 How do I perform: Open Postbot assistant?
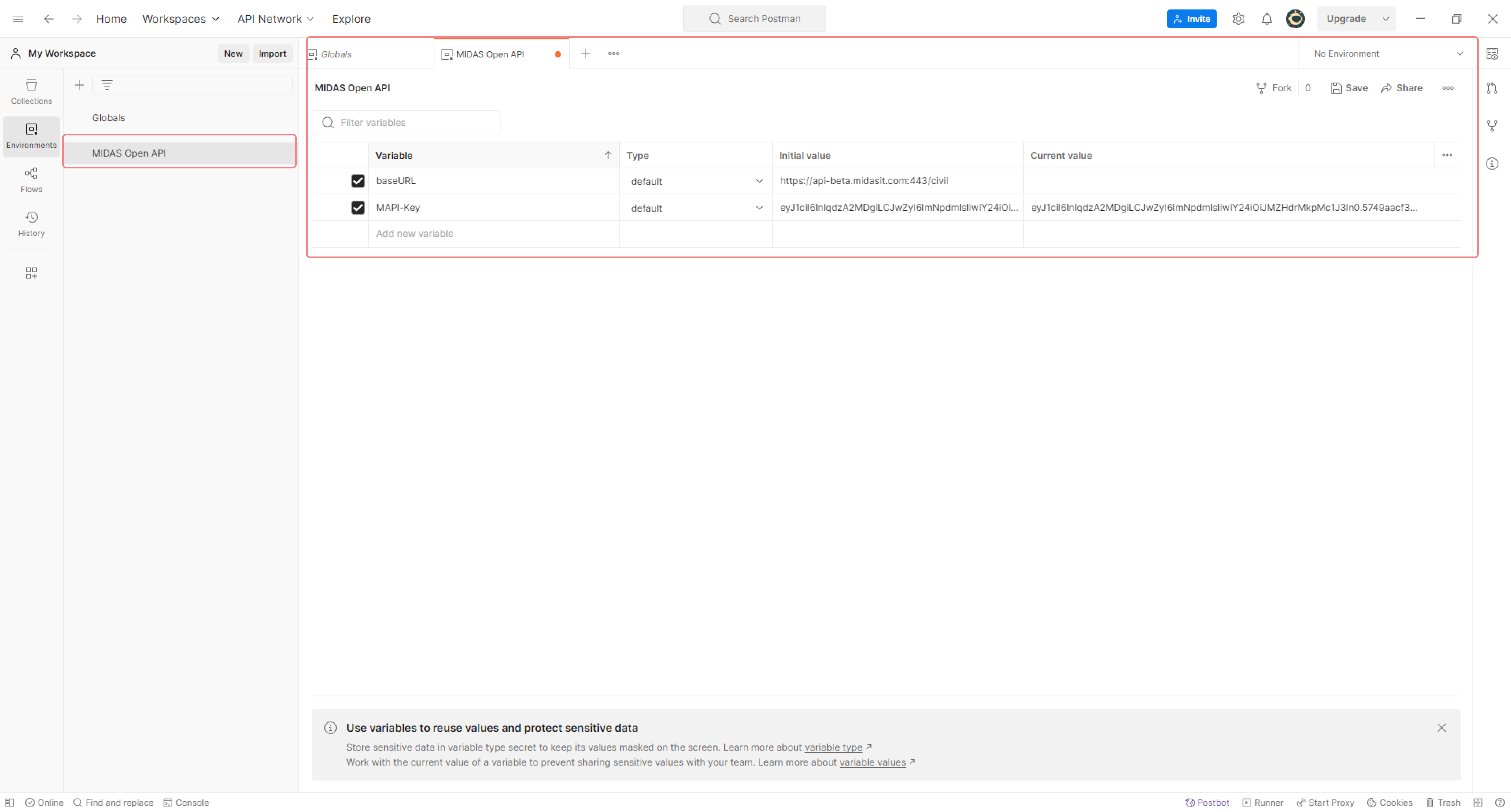(1206, 802)
